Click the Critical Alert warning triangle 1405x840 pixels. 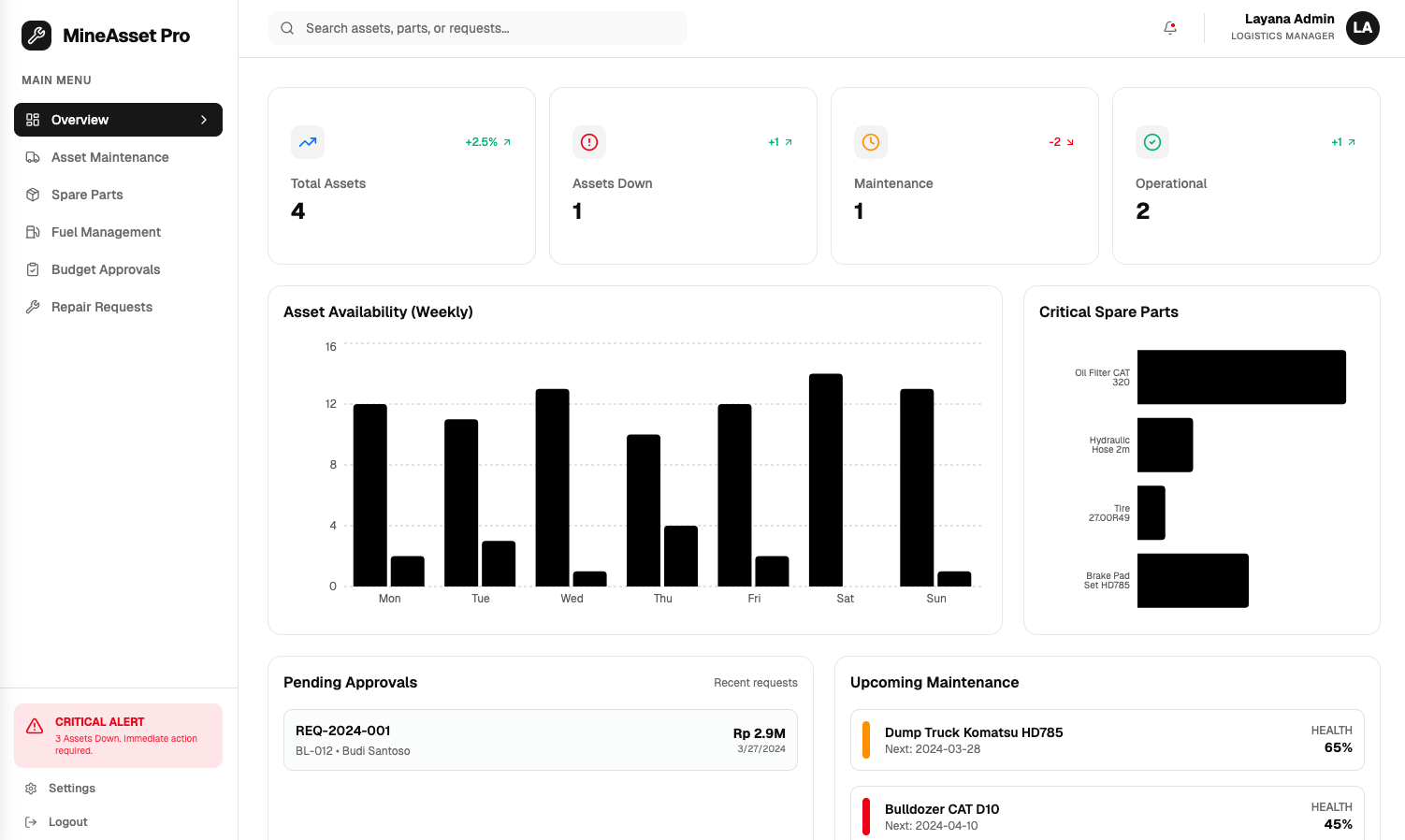pyautogui.click(x=35, y=727)
